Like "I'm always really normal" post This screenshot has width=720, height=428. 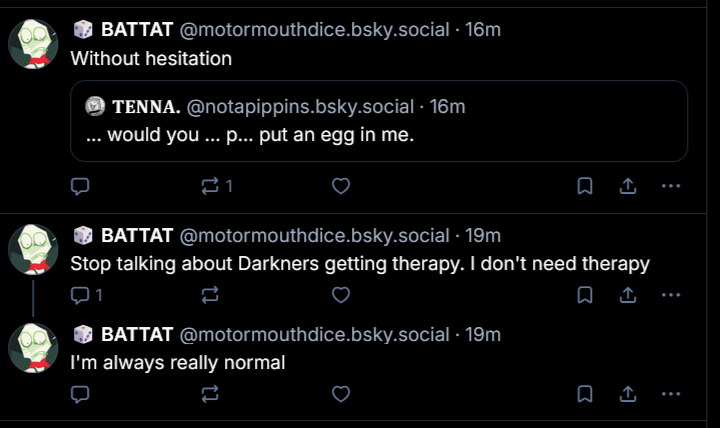tap(341, 394)
